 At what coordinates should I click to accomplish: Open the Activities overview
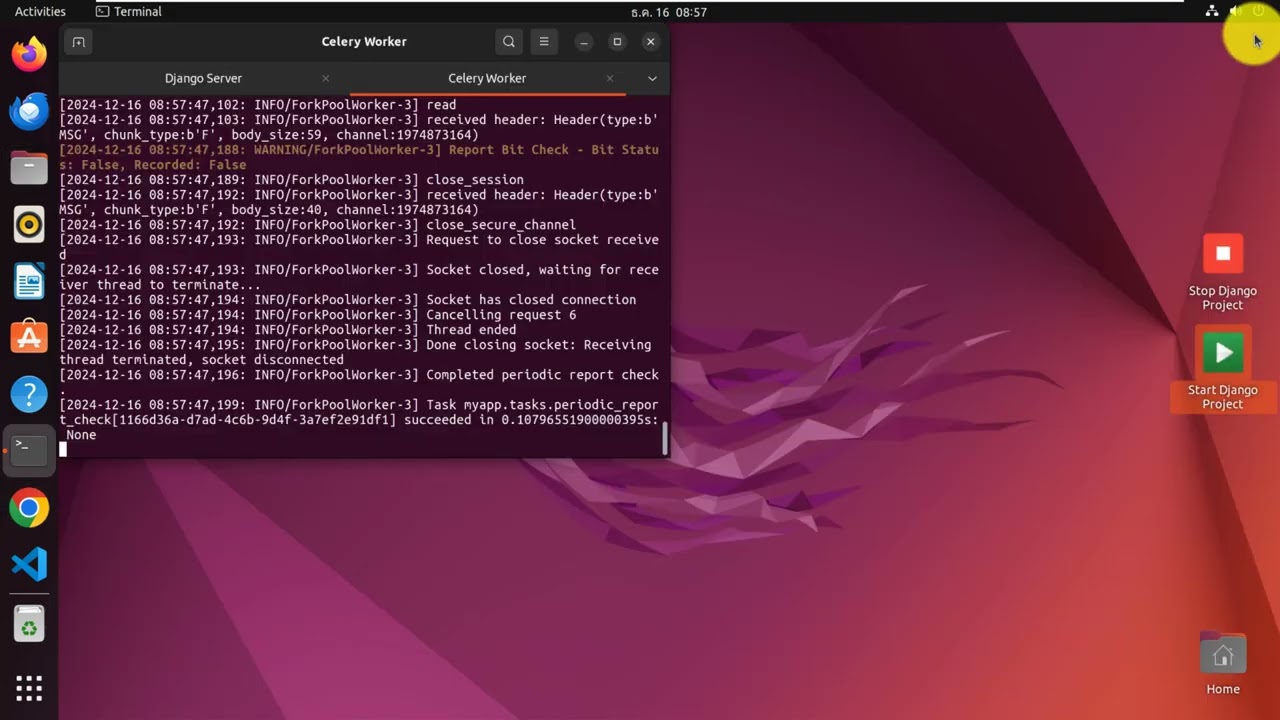[x=40, y=12]
